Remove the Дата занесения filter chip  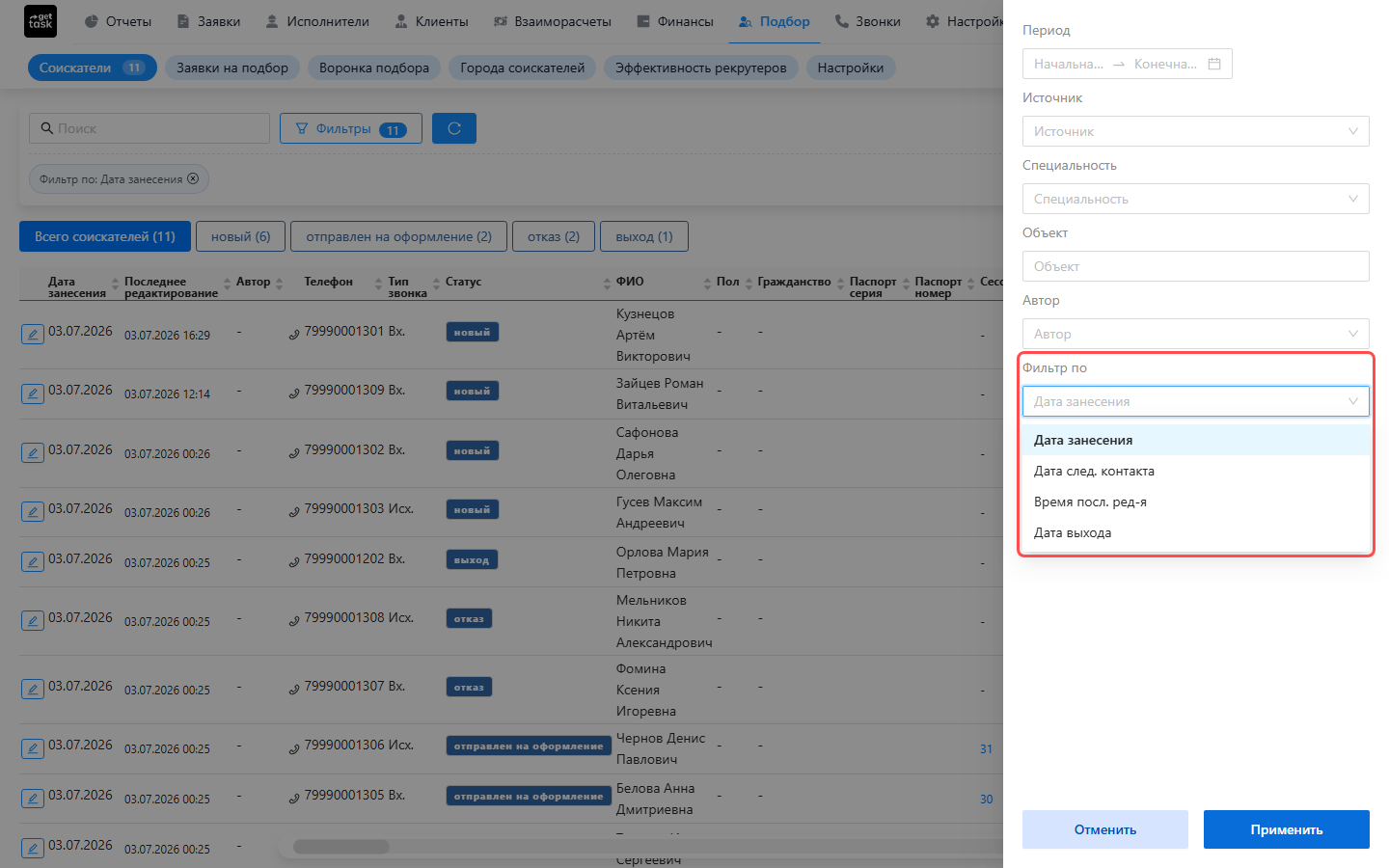click(193, 178)
